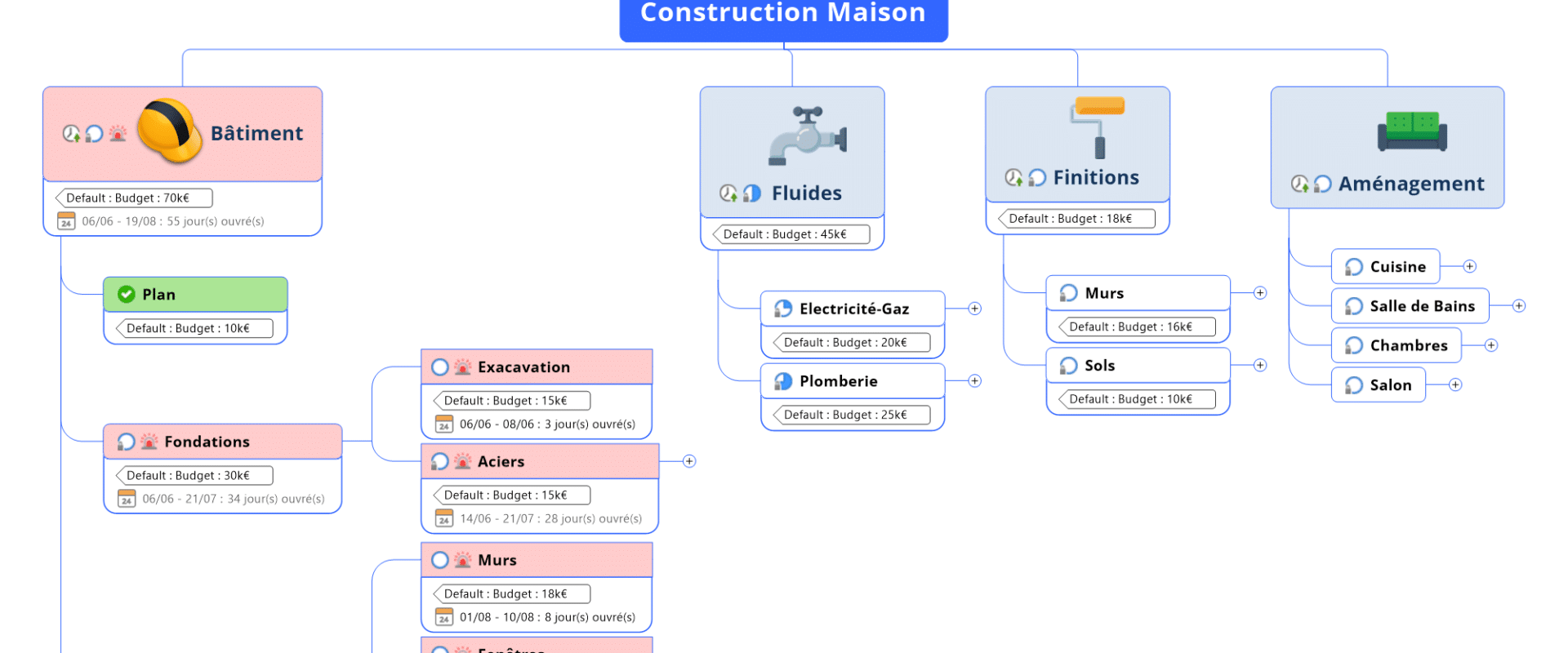Click the calendar icon under Bâtiment budget

click(66, 221)
